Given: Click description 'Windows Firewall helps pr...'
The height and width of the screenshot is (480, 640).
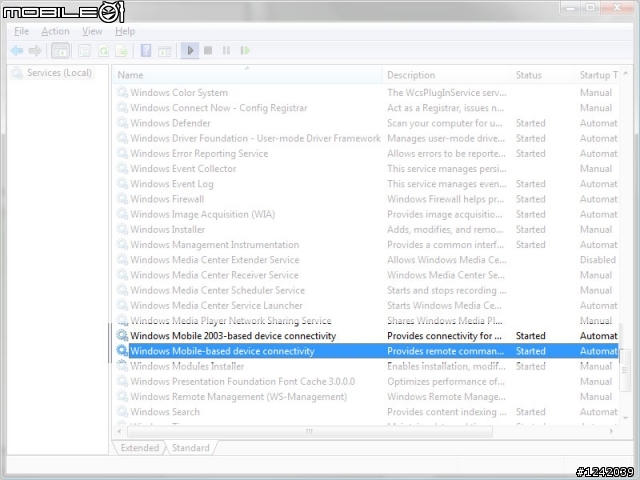Looking at the screenshot, I should (445, 199).
